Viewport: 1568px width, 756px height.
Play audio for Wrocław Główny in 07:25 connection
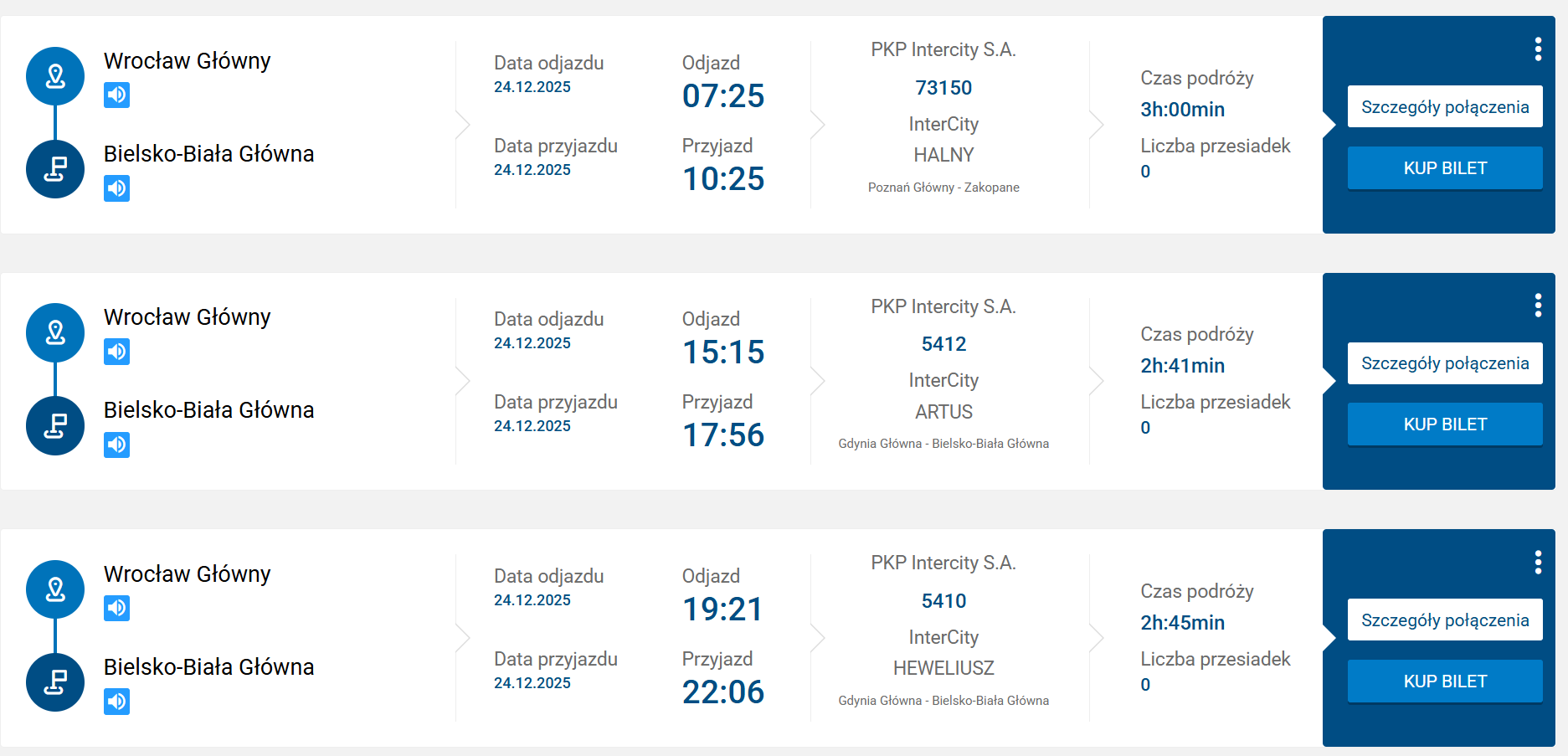117,95
